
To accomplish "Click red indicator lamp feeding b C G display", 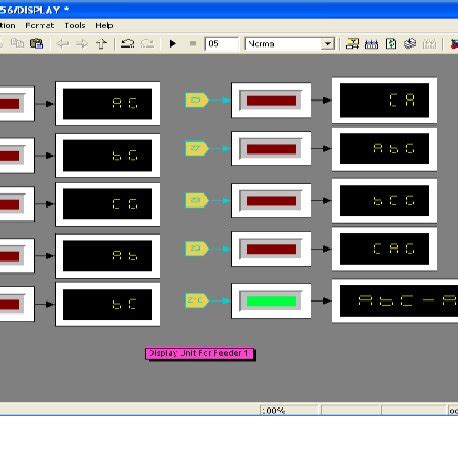I will 271,201.
